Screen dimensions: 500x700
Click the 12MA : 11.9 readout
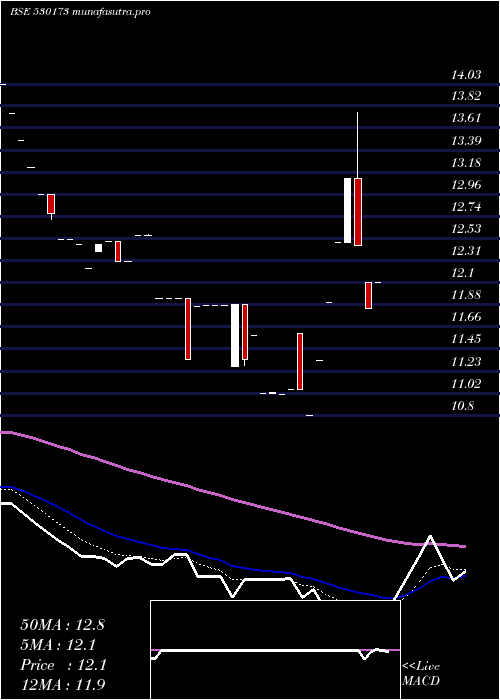(x=62, y=685)
